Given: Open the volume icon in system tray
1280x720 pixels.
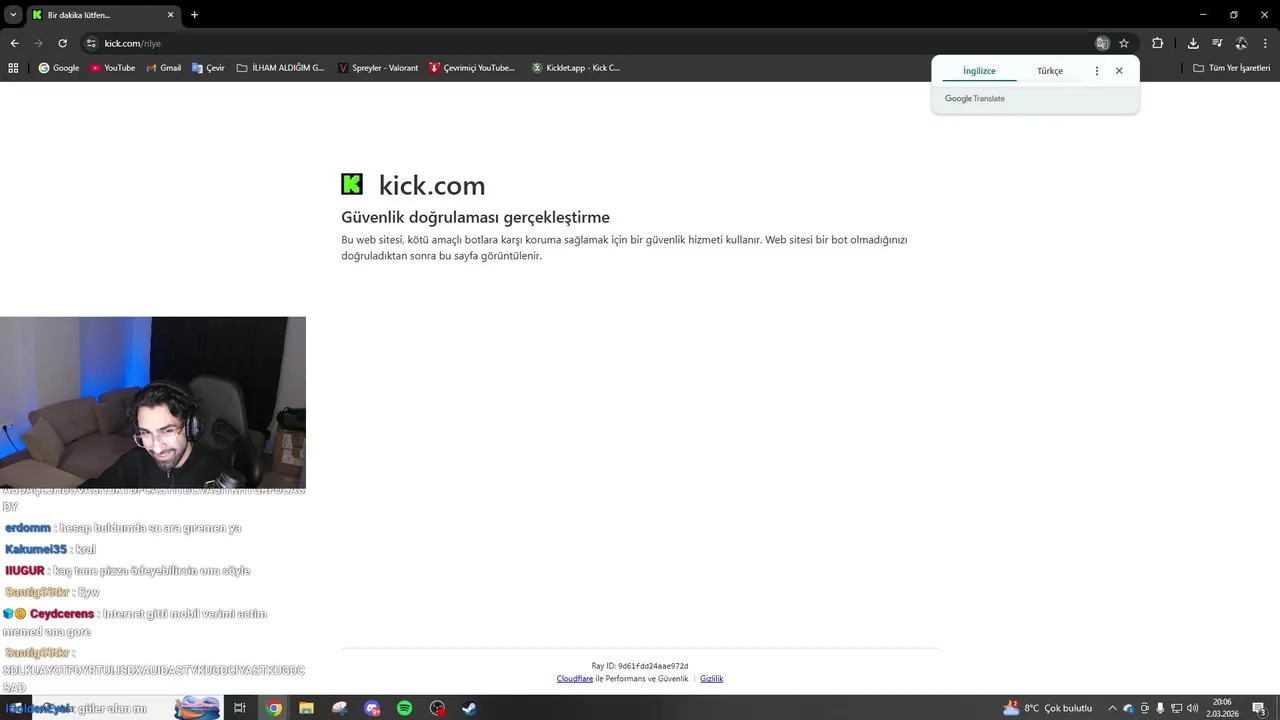Looking at the screenshot, I should tap(1192, 708).
